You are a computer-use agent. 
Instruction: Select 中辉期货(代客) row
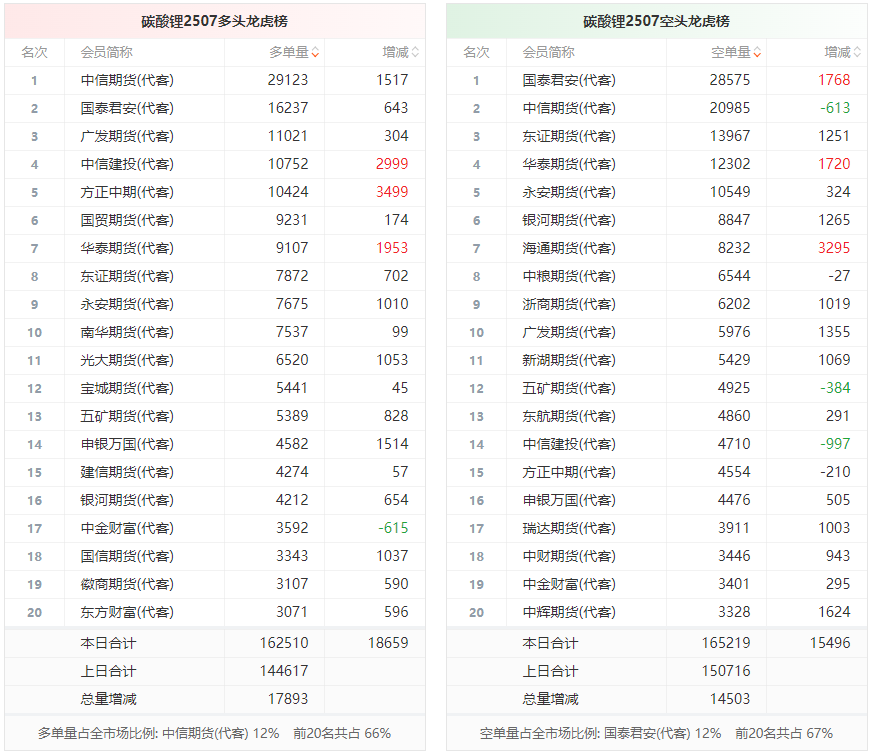click(657, 612)
